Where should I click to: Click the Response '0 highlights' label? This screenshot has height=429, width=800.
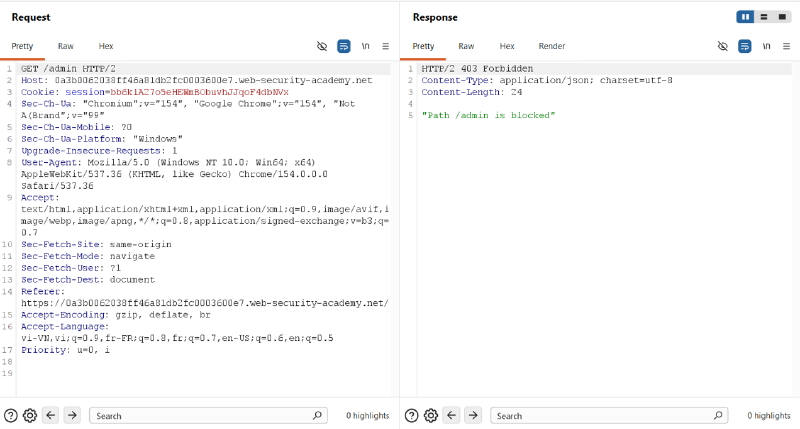768,416
